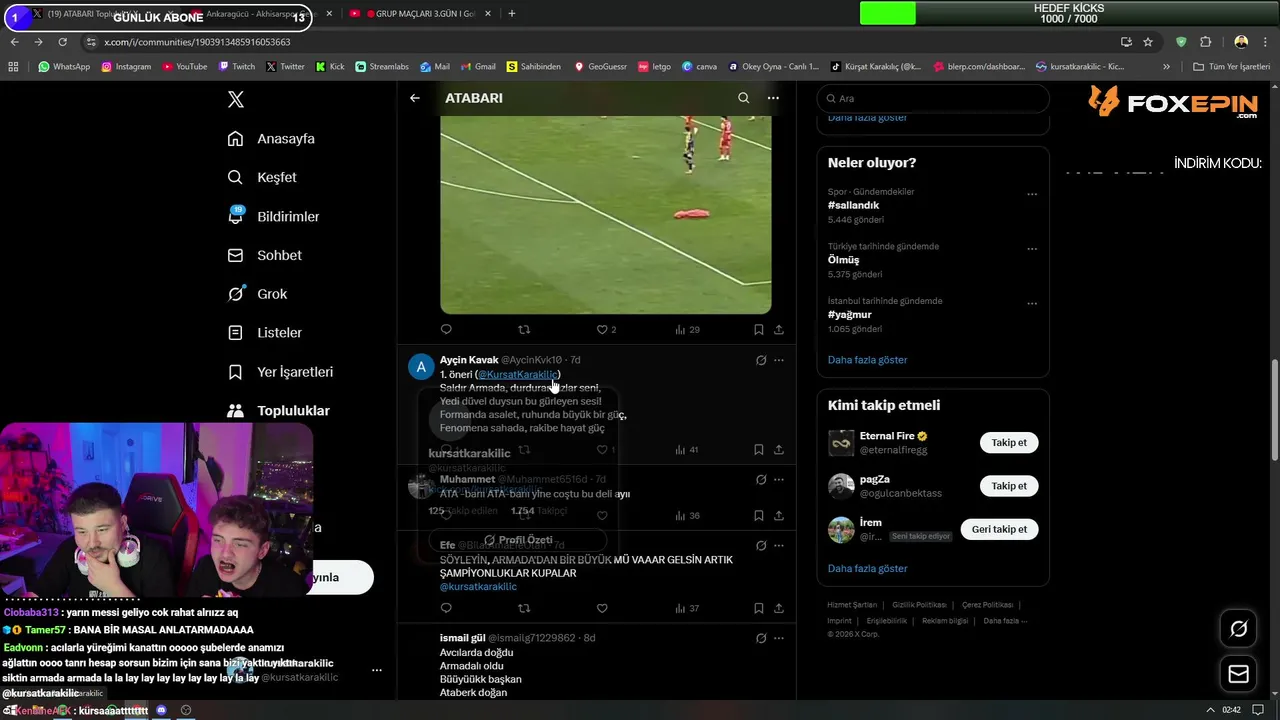Reload the page
Viewport: 1280px width, 720px height.
pos(62,42)
